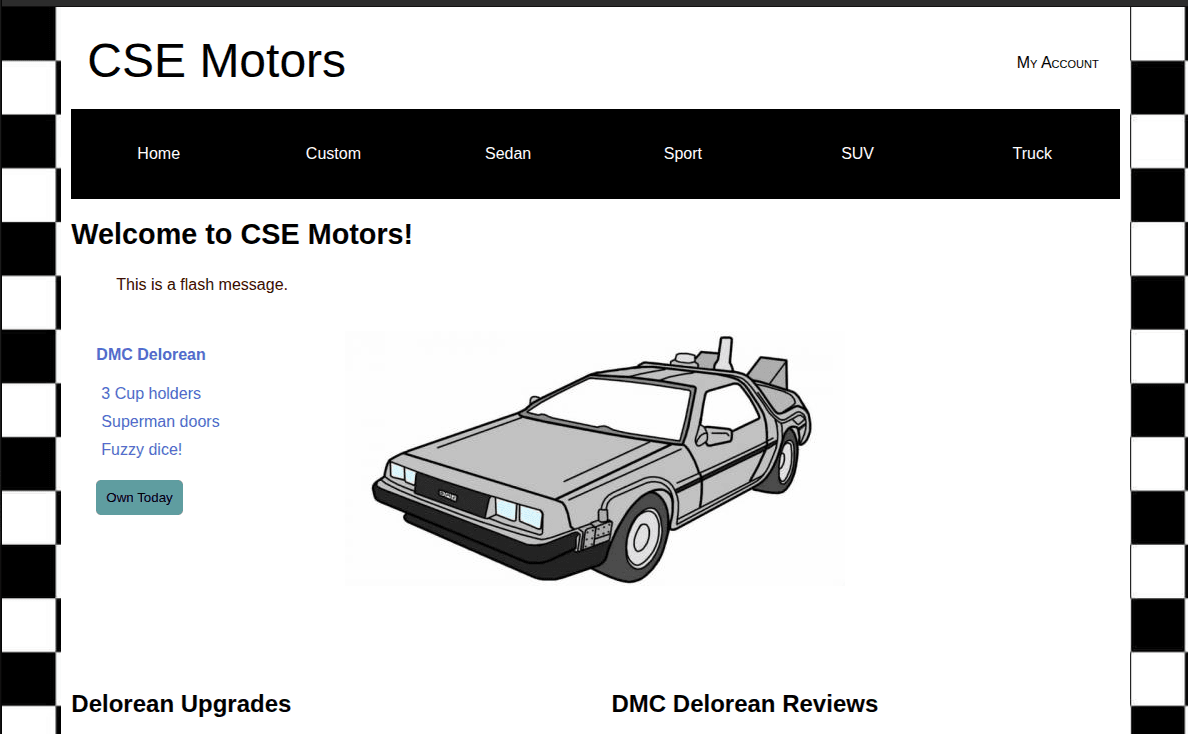Click the Delorean Upgrades heading
This screenshot has width=1188, height=734.
point(181,703)
